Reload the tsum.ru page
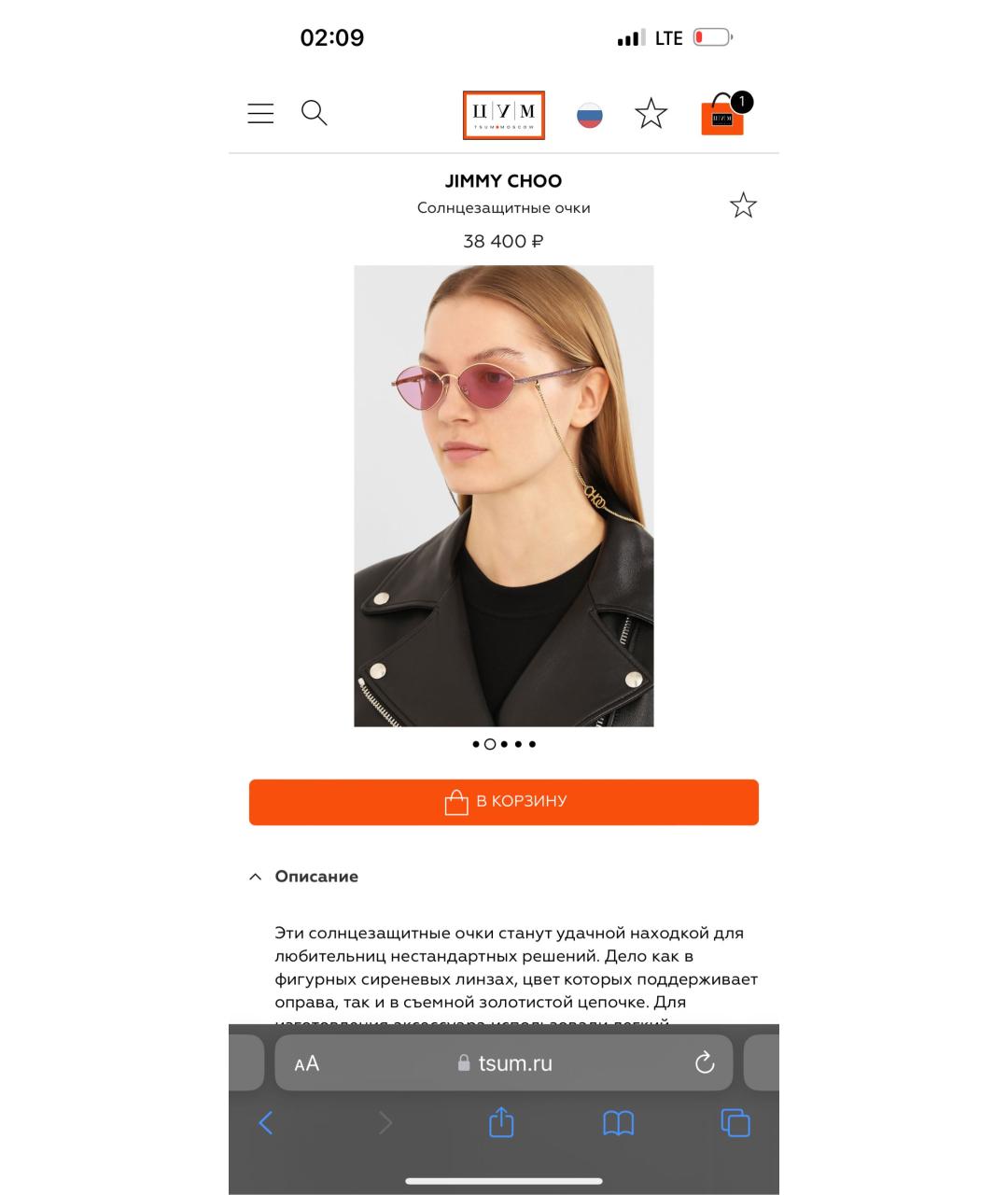The width and height of the screenshot is (1008, 1195). (x=705, y=1062)
